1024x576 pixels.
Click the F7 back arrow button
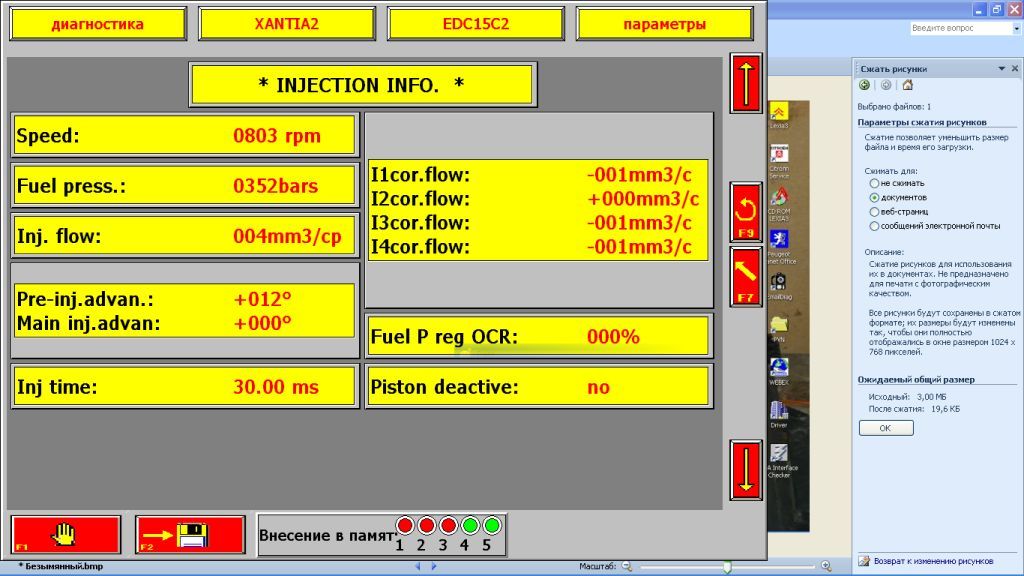click(746, 277)
